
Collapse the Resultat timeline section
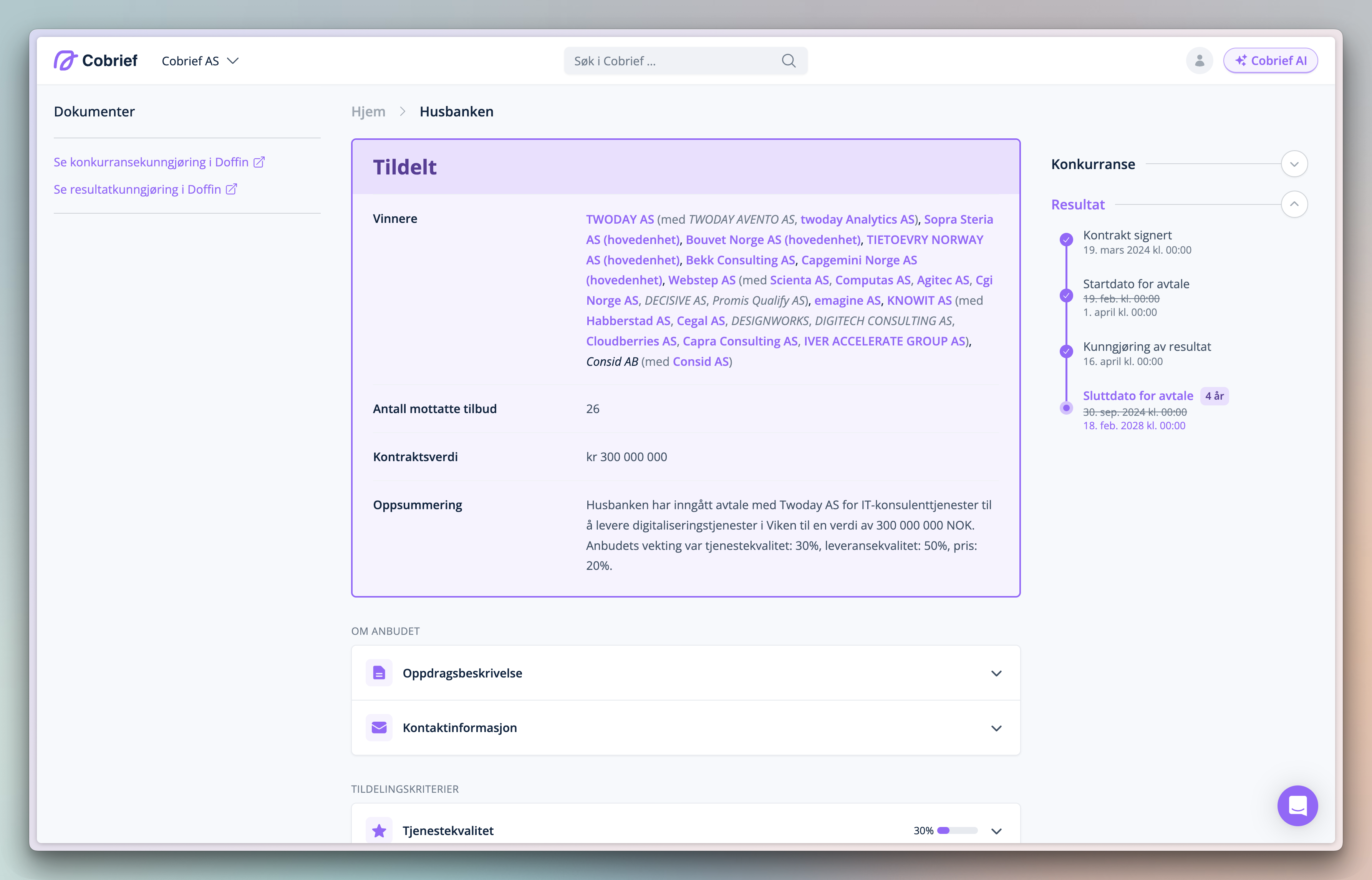[1294, 204]
